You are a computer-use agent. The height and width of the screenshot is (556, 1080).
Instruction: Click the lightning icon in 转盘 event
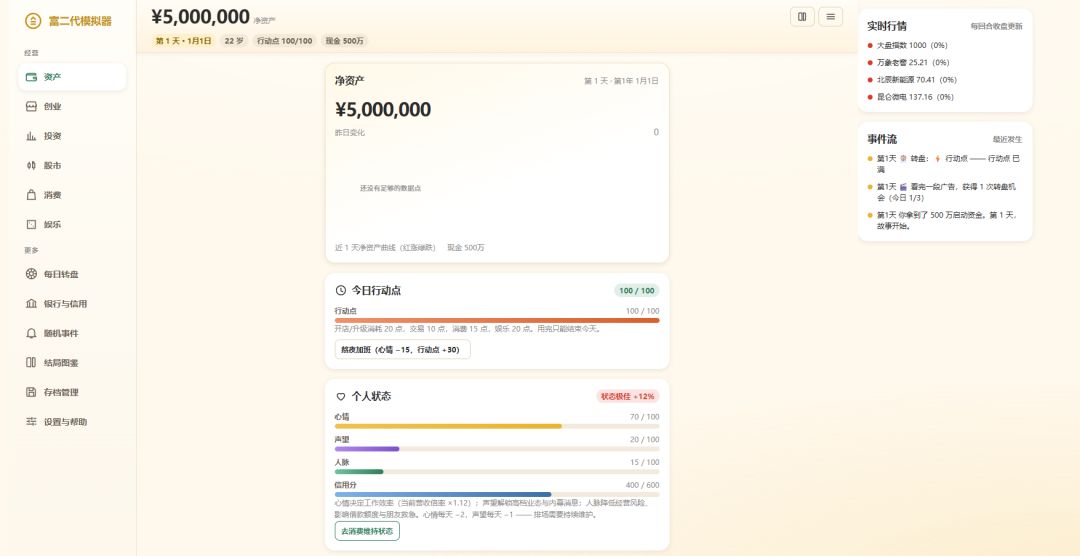point(937,158)
